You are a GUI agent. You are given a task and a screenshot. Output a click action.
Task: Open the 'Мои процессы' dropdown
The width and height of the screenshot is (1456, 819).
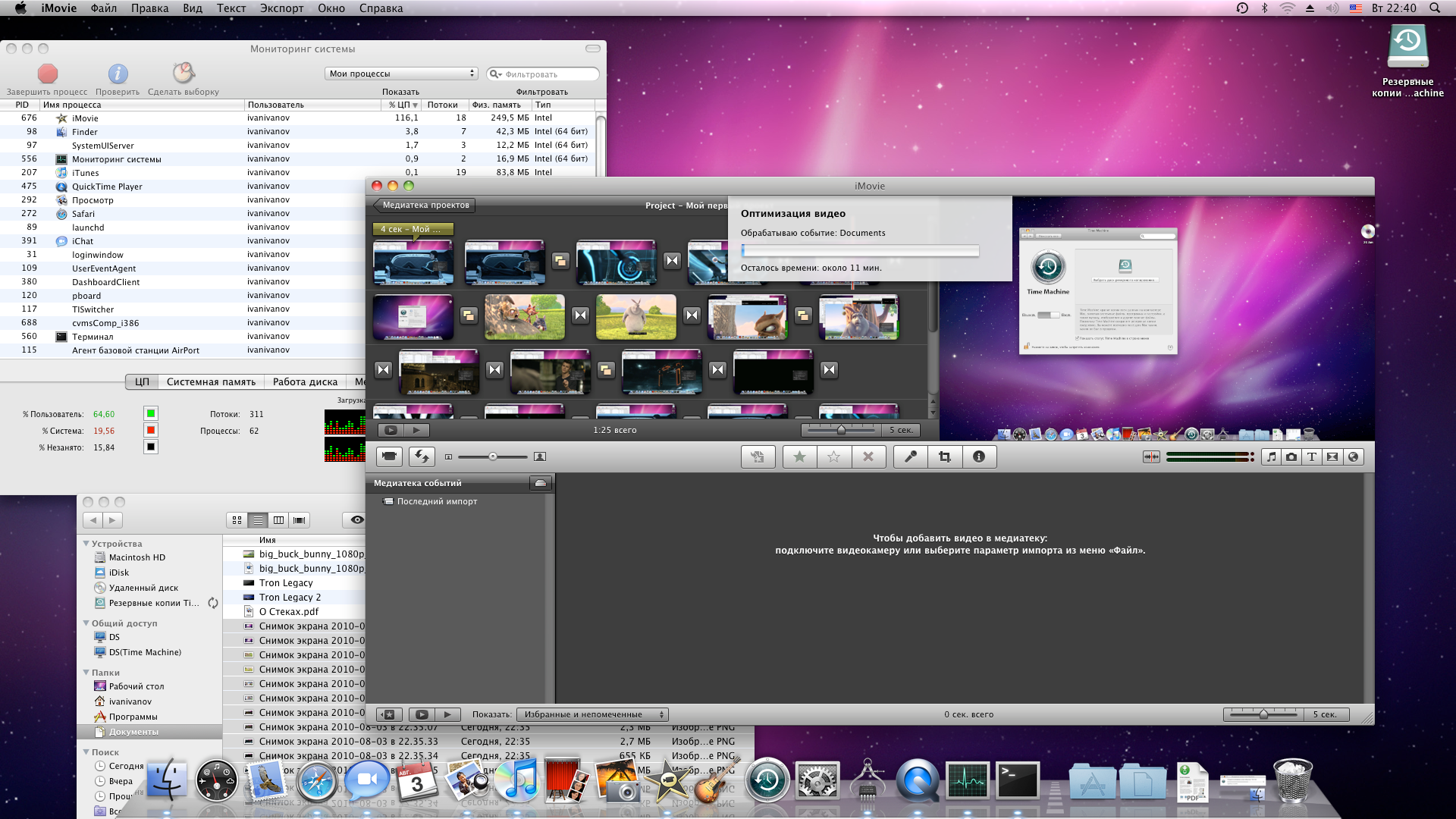402,74
